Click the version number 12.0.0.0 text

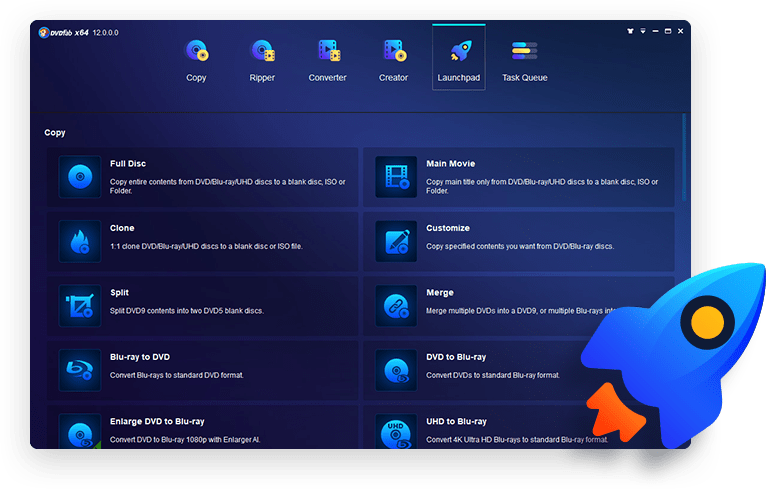point(106,33)
